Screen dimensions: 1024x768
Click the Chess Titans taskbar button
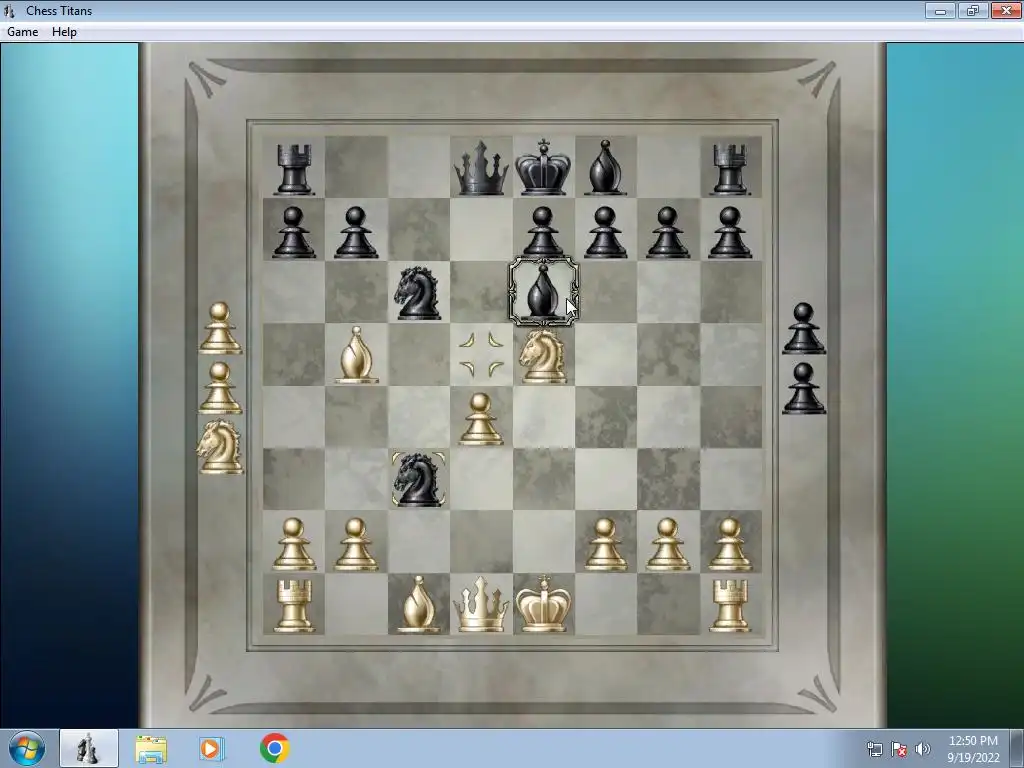(89, 748)
